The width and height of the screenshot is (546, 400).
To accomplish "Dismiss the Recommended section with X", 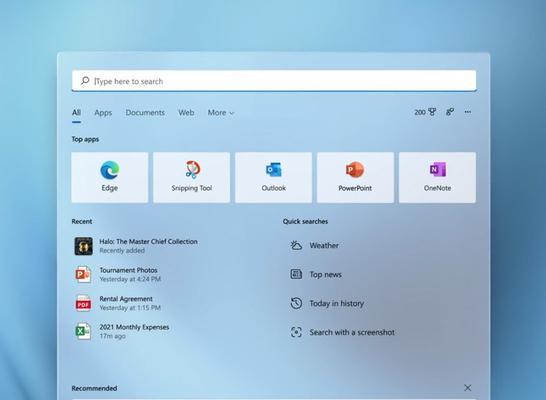I will click(x=468, y=388).
